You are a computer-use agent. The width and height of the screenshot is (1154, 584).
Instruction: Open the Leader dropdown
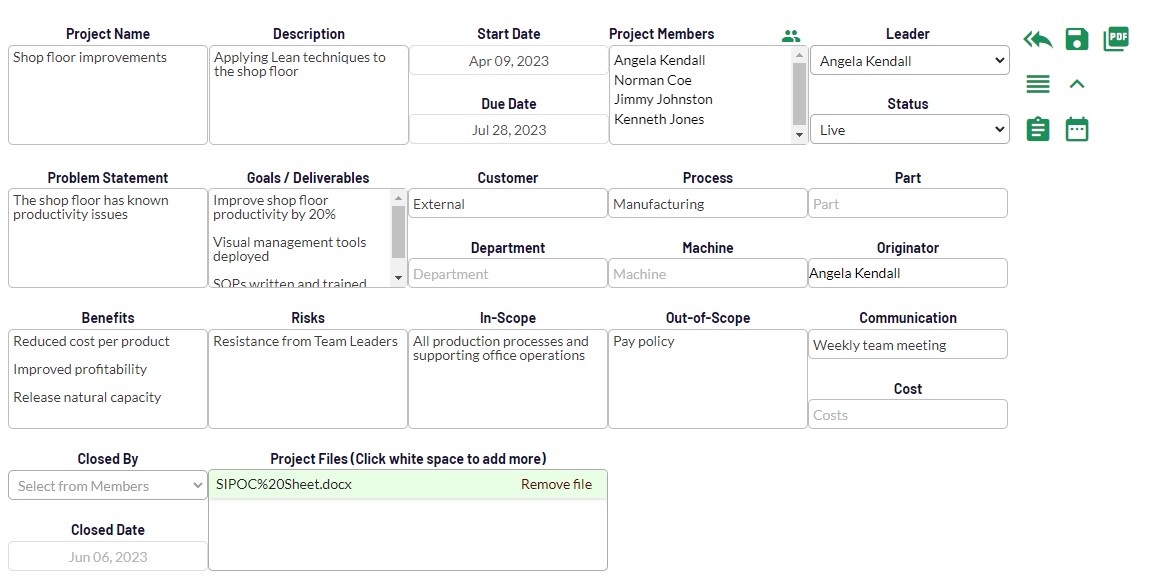coord(909,61)
